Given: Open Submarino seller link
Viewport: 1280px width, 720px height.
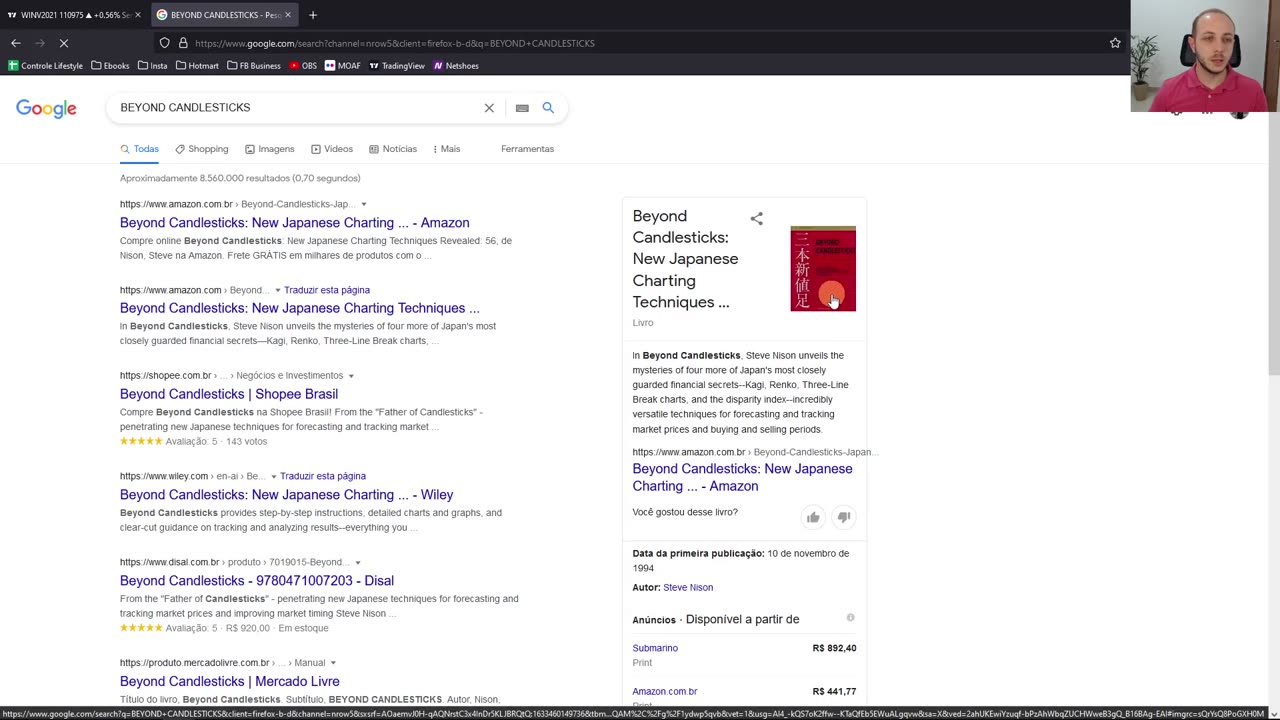Looking at the screenshot, I should (655, 648).
